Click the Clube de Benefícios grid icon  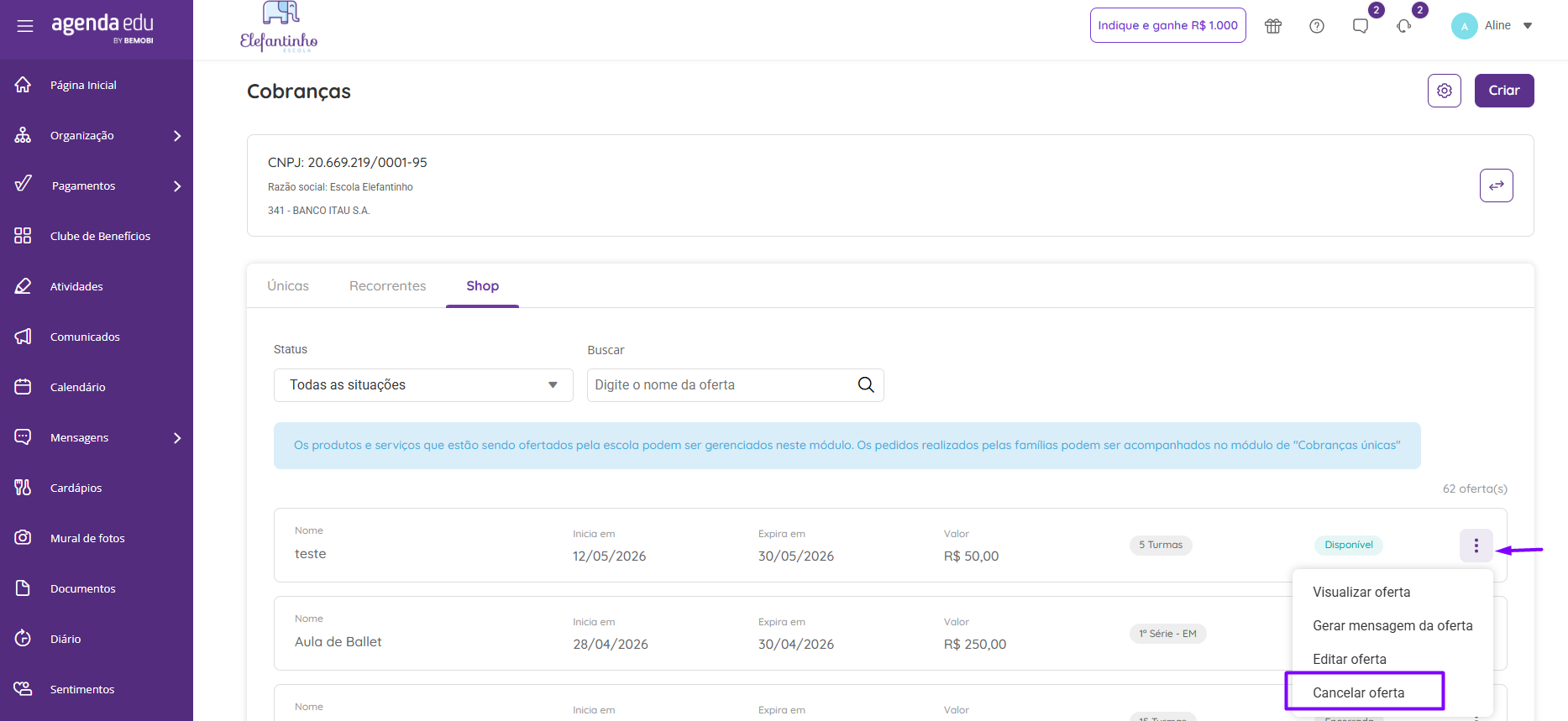click(23, 236)
